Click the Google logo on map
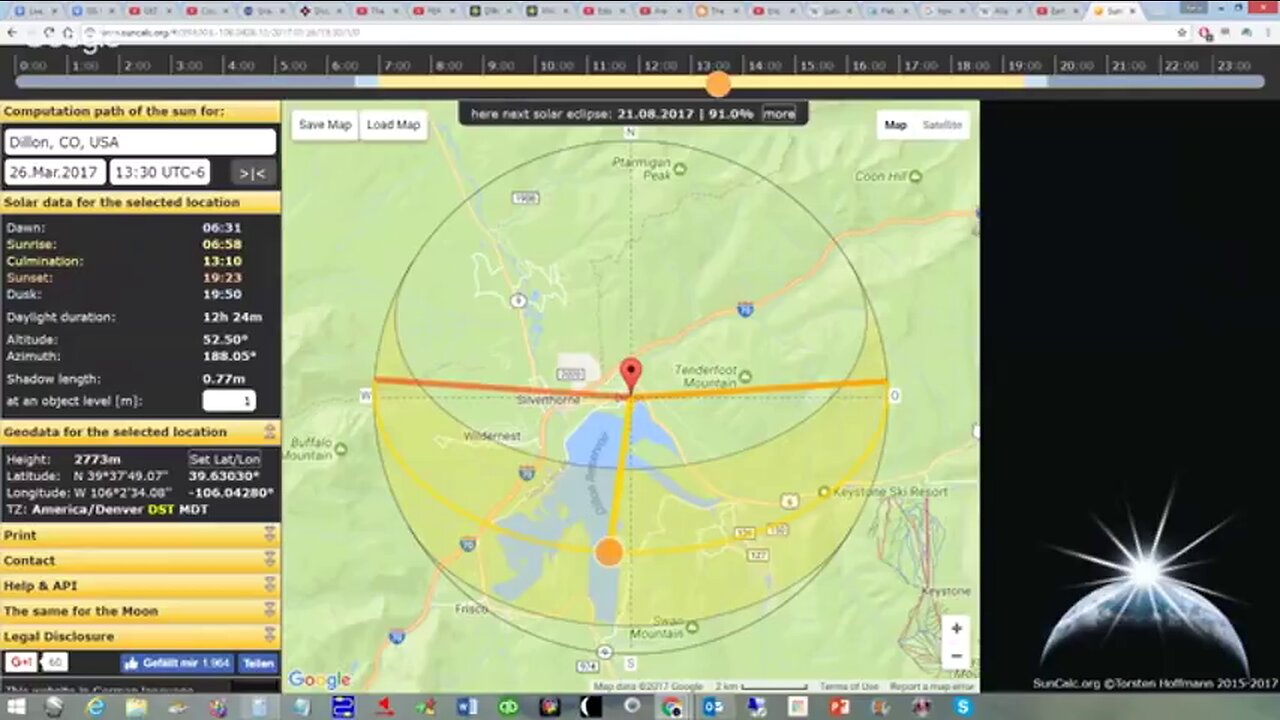The width and height of the screenshot is (1280, 720). [x=319, y=680]
